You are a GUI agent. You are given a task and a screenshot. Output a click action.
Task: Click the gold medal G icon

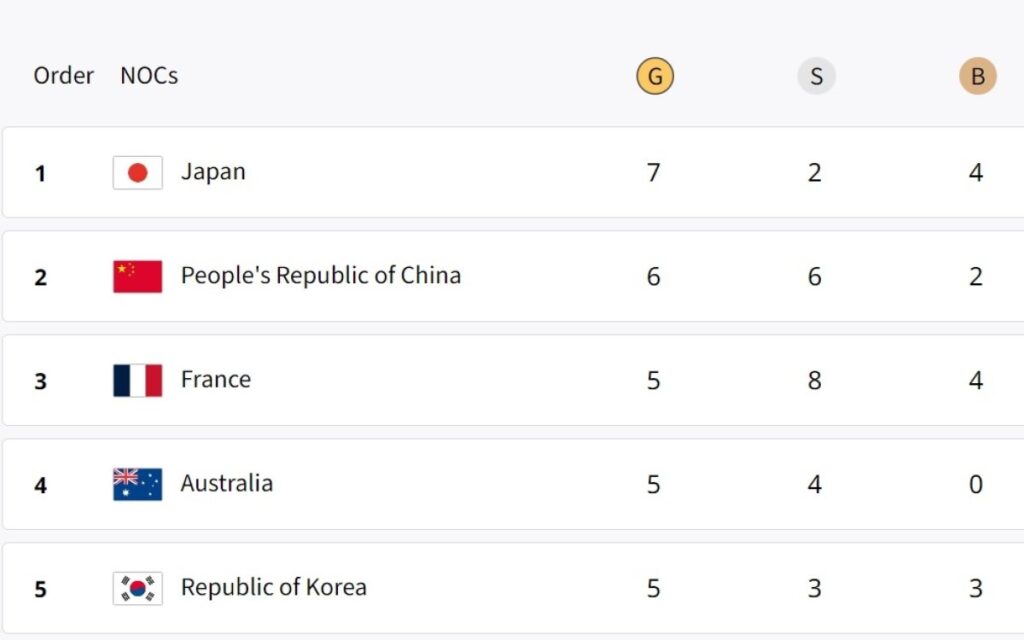655,76
